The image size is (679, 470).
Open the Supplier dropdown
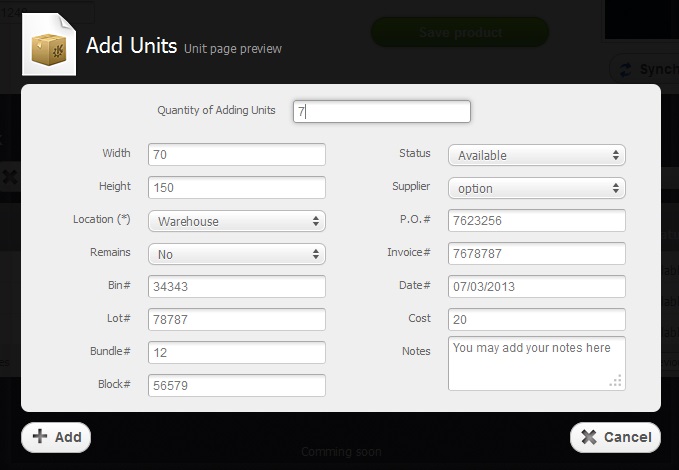[x=536, y=188]
